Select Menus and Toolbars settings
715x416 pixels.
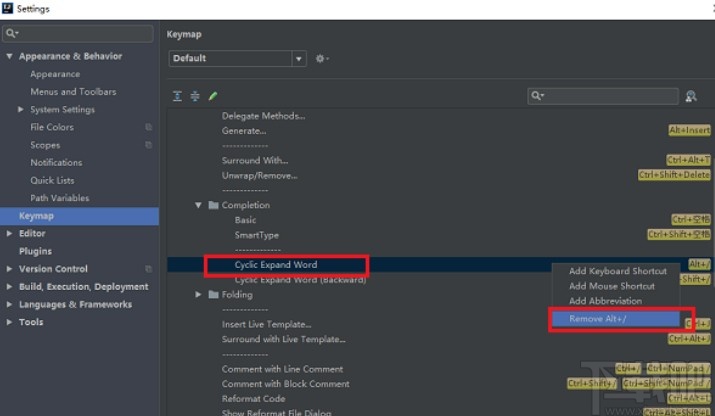73,92
